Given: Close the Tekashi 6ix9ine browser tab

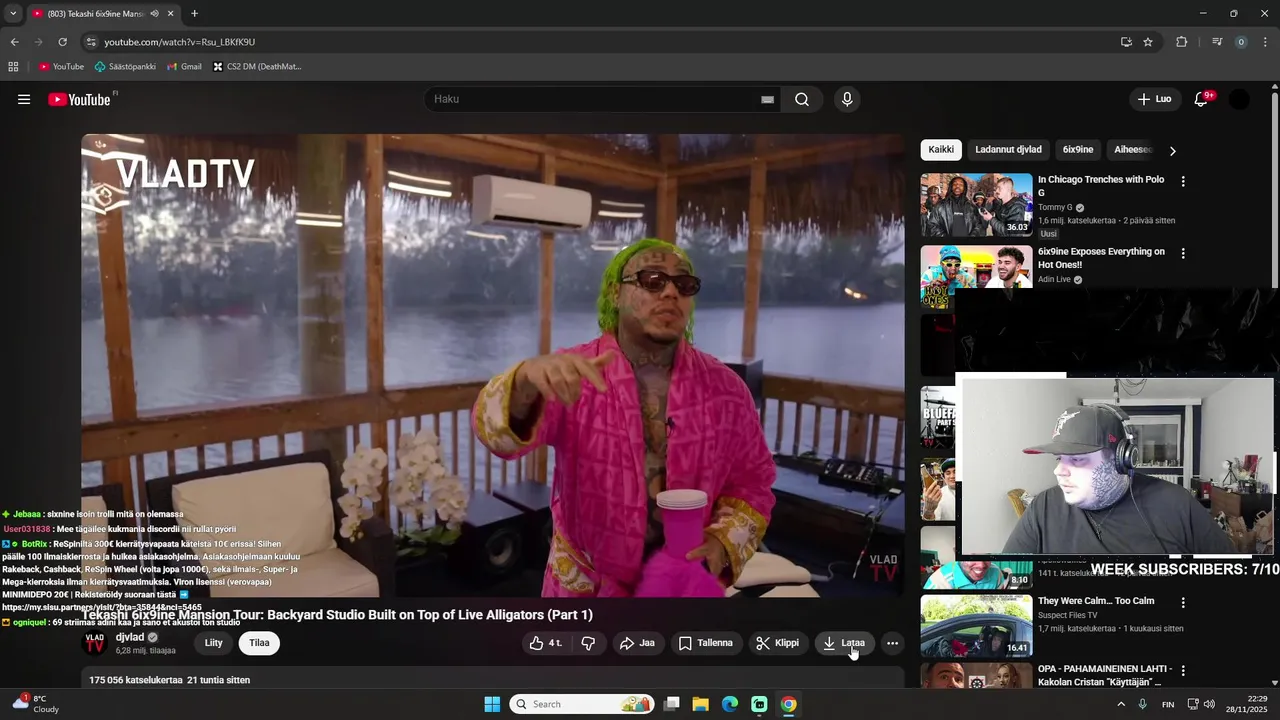Looking at the screenshot, I should [171, 14].
